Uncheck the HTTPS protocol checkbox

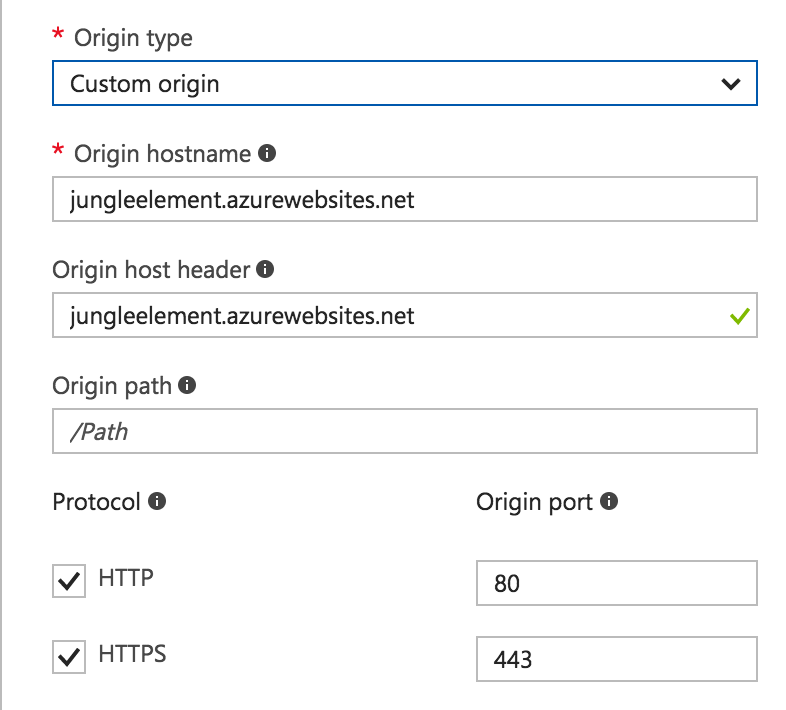69,656
